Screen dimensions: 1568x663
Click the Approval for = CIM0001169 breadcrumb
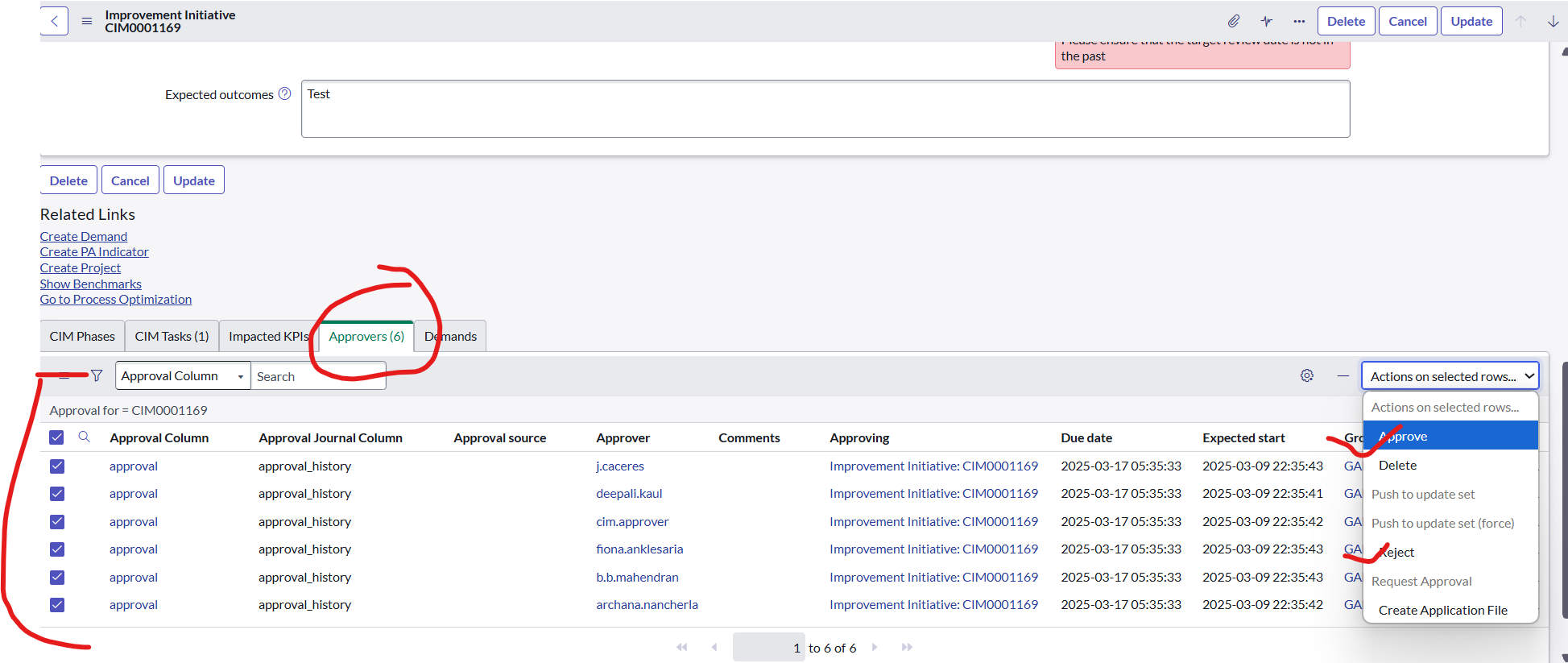(128, 410)
